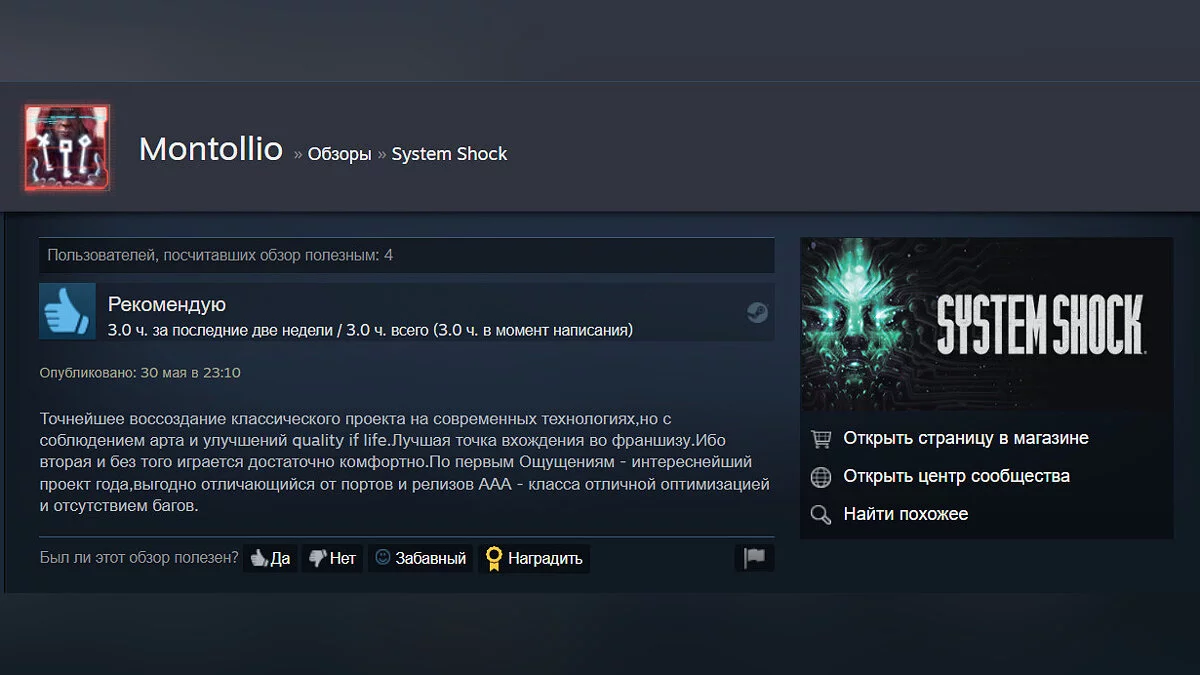Open System Shock breadcrumb link
This screenshot has height=675, width=1200.
tap(449, 154)
